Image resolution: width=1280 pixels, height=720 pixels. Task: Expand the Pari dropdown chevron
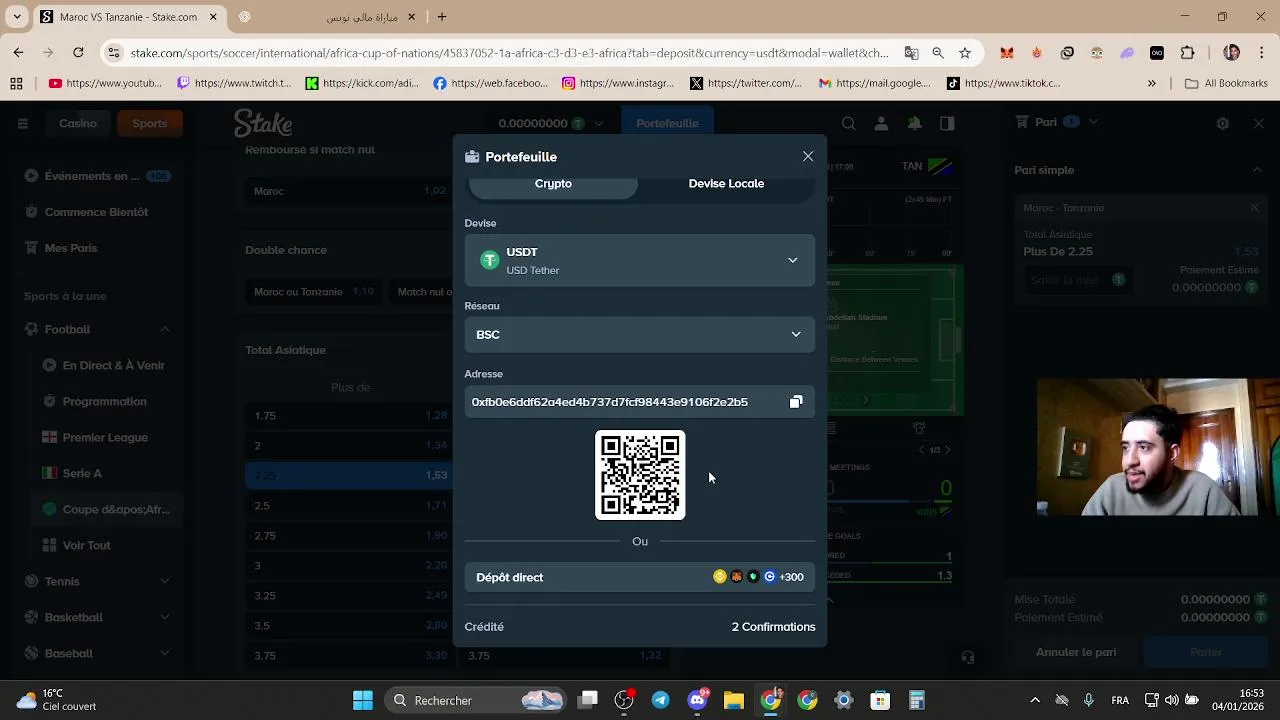(x=1093, y=122)
